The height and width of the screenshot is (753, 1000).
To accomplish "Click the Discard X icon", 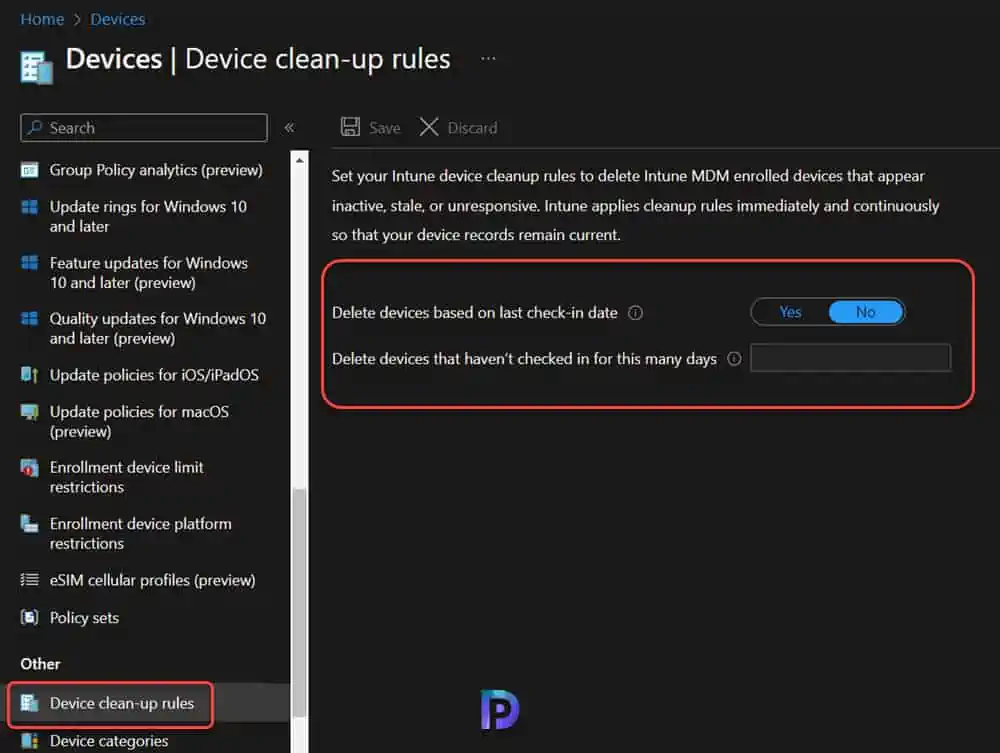I will 429,127.
